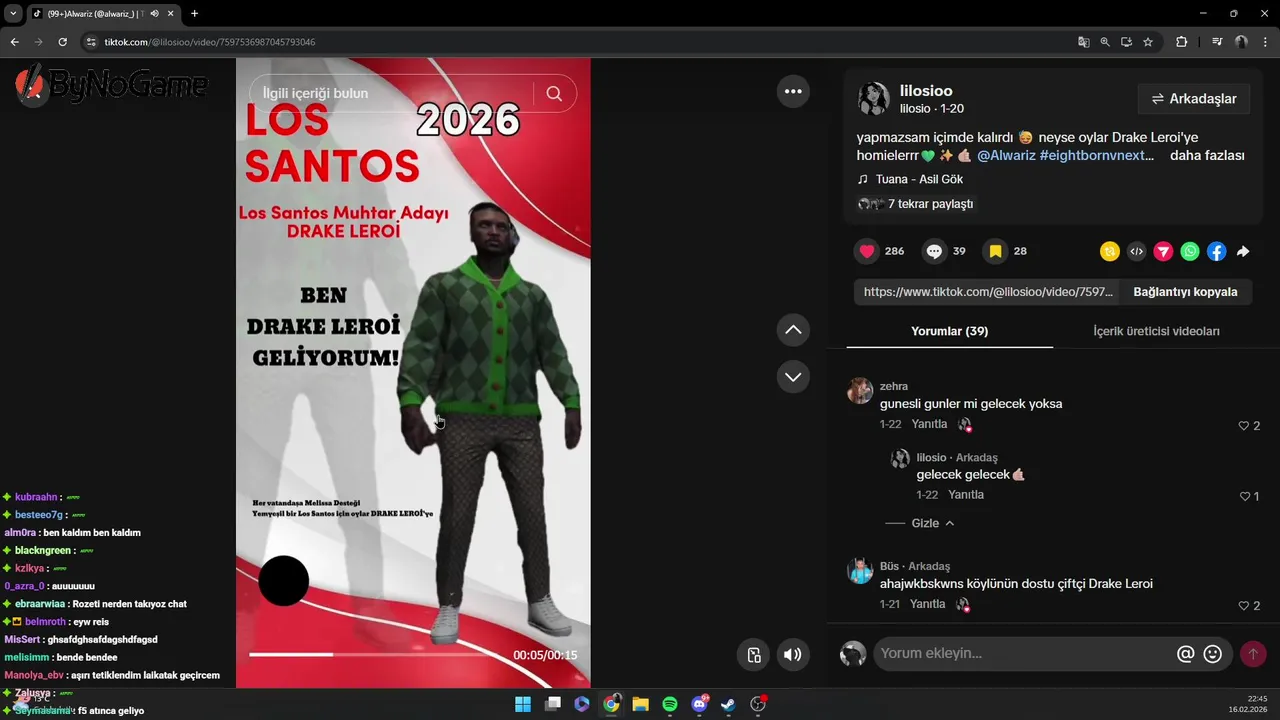The image size is (1280, 720).
Task: Reply to Büs's comment with Yanıtla
Action: (x=927, y=604)
